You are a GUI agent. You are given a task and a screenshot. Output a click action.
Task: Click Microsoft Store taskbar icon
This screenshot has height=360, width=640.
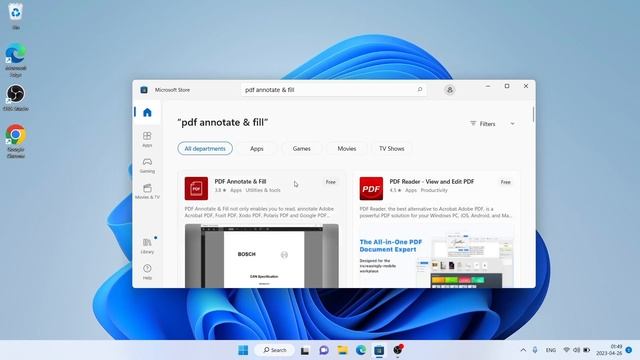(379, 350)
